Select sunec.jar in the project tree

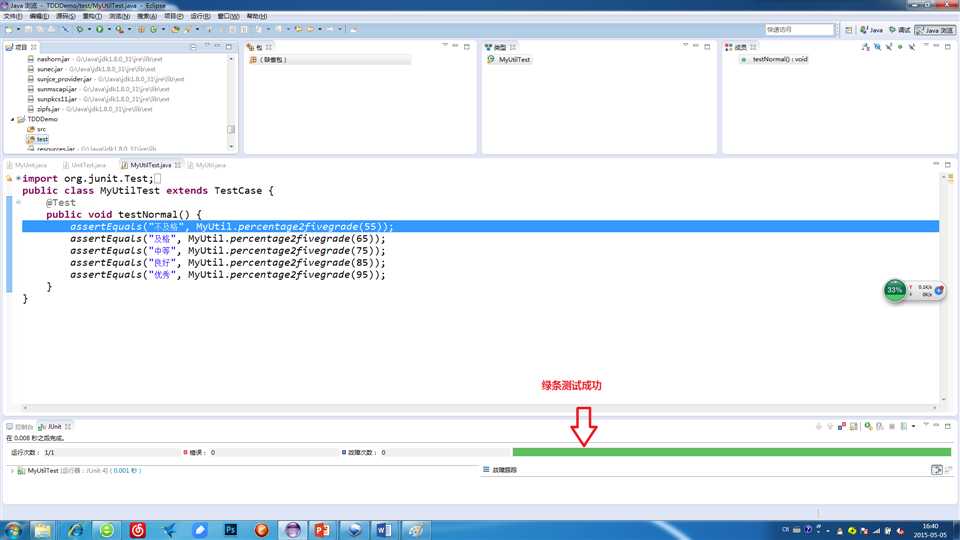[50, 69]
